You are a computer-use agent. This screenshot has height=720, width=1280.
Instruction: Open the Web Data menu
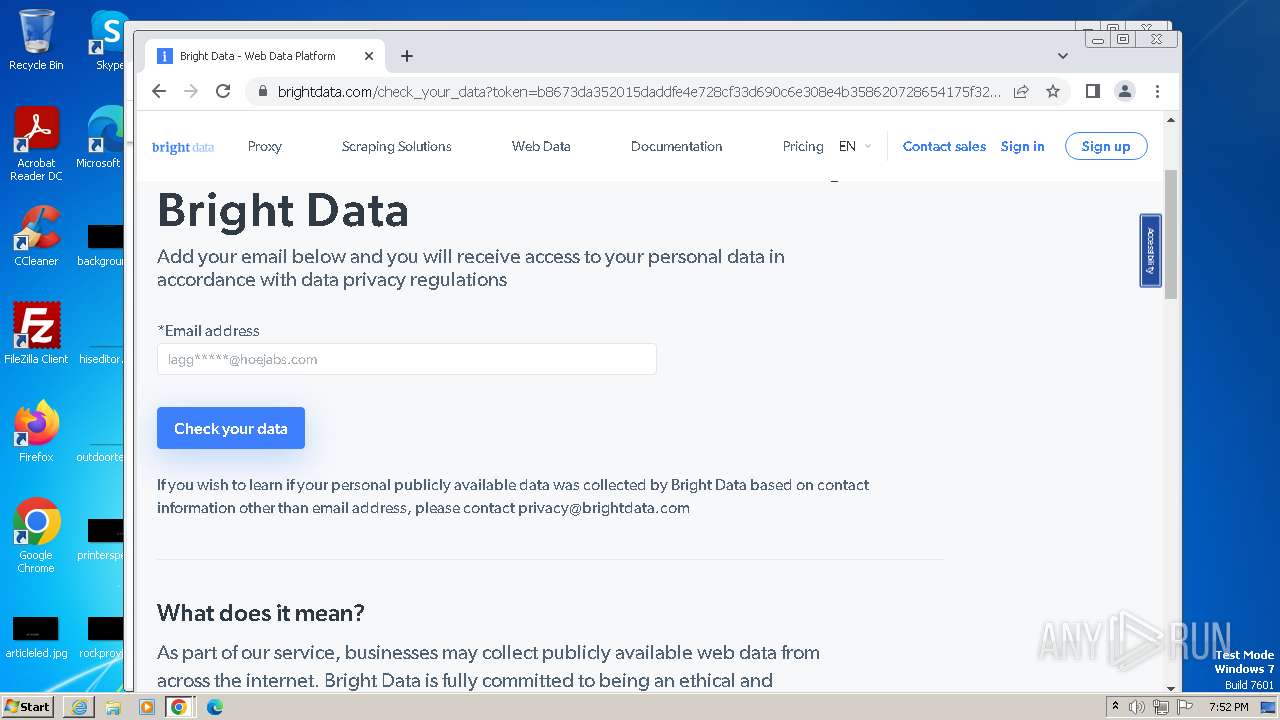(541, 146)
